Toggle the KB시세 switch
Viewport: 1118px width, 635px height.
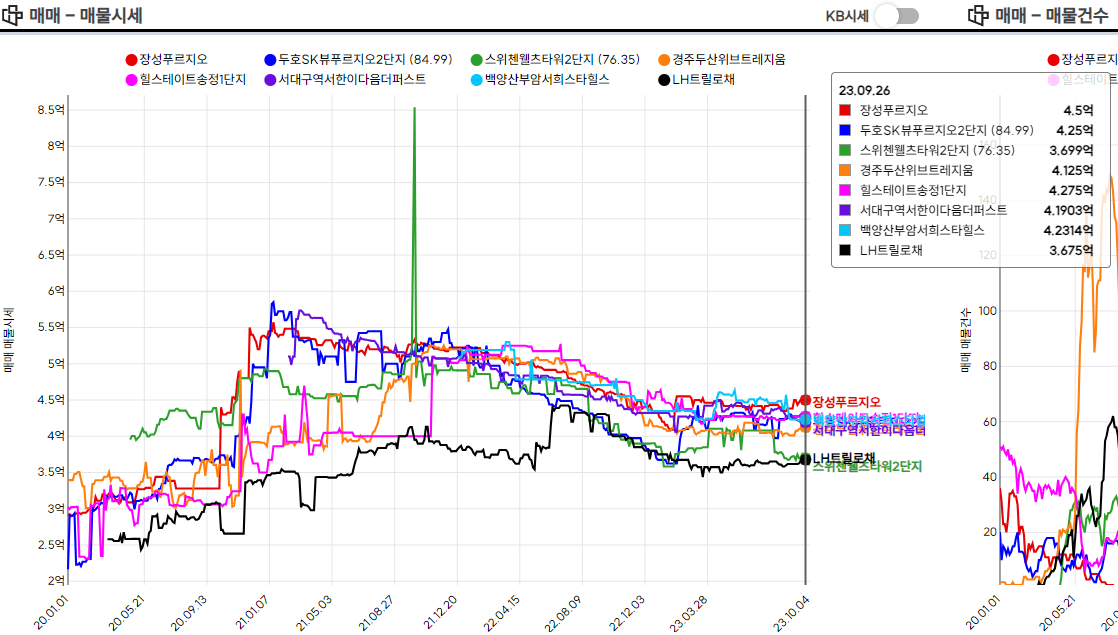point(897,16)
